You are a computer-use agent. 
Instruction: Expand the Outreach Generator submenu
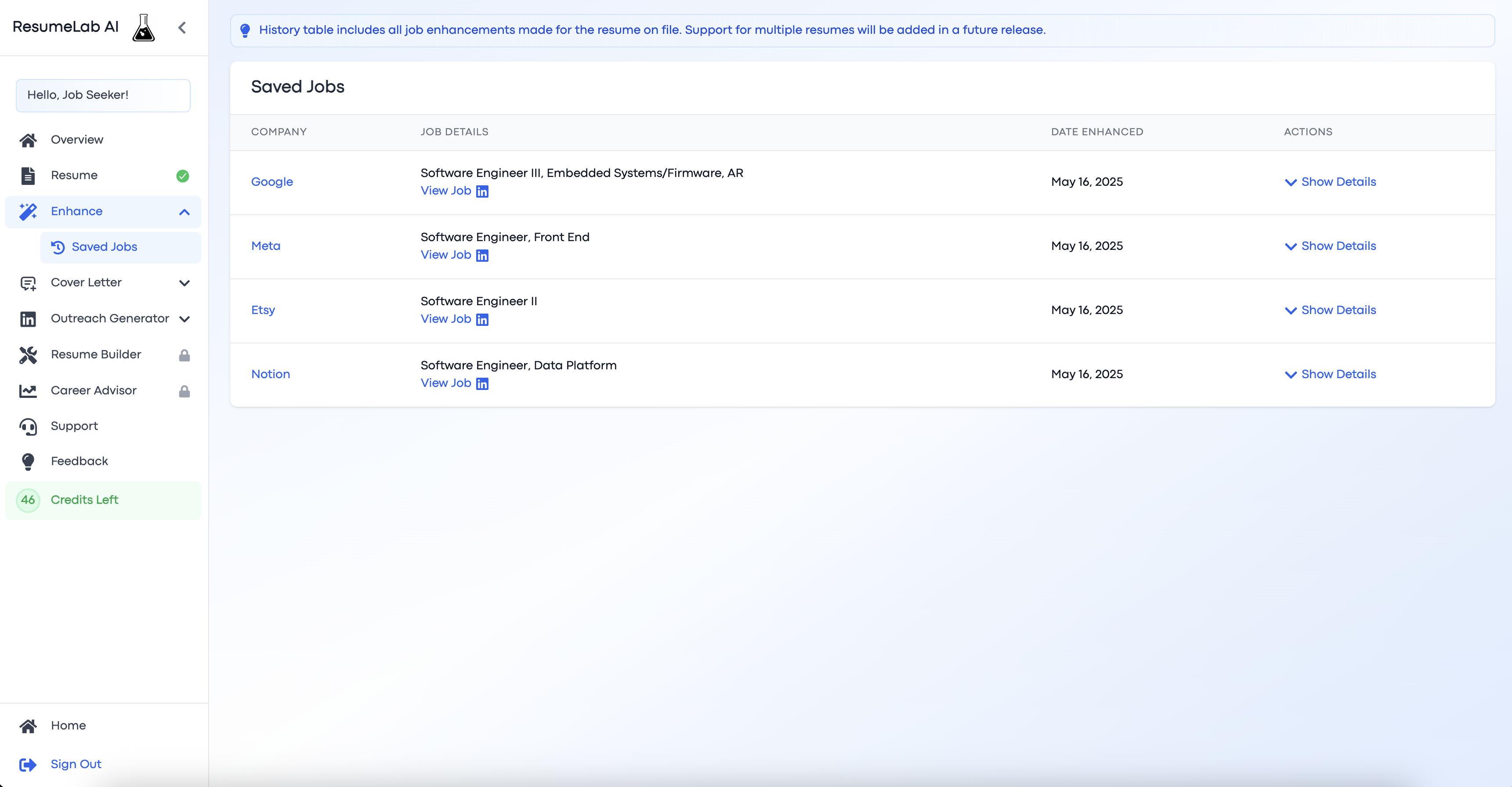(184, 319)
